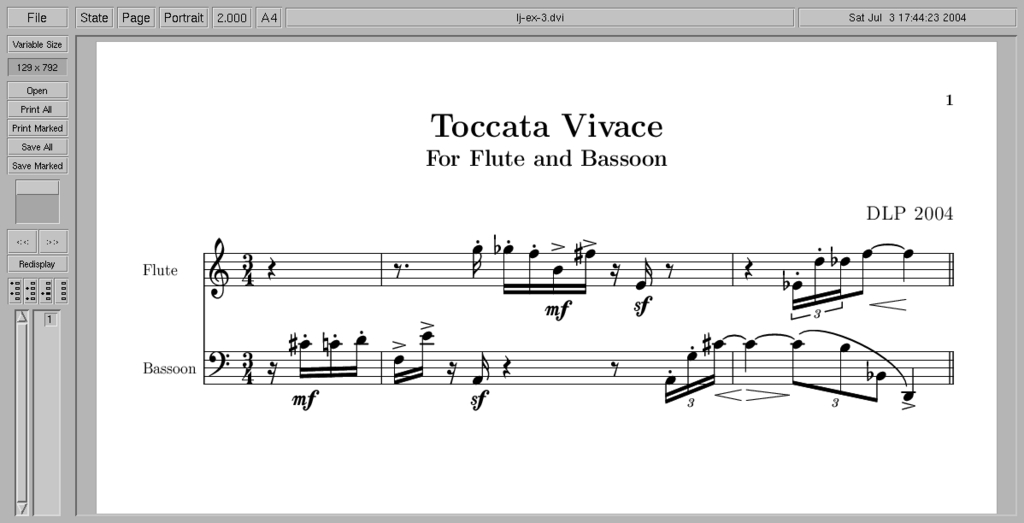
Task: Expand the 2.000 scale dropdown
Action: coord(231,18)
